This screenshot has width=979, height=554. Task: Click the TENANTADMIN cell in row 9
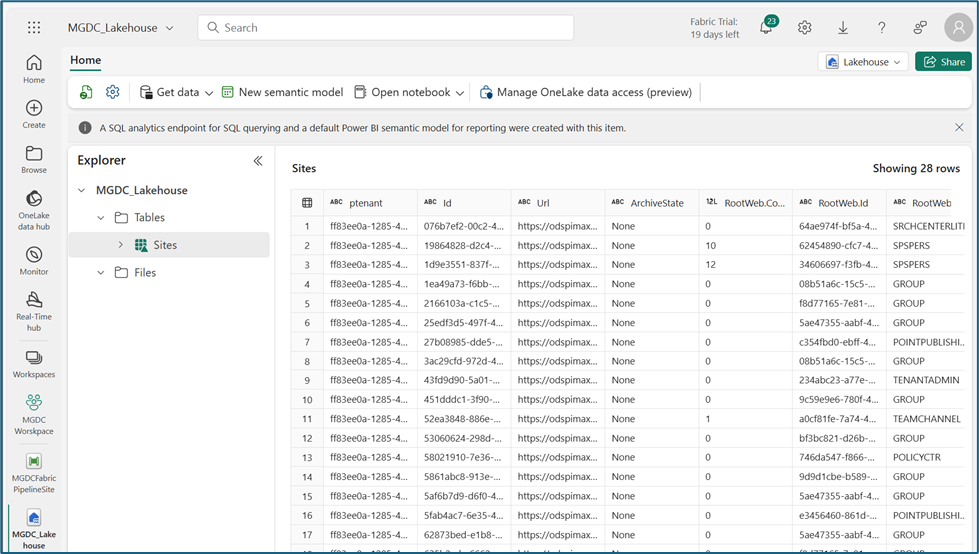(926, 380)
